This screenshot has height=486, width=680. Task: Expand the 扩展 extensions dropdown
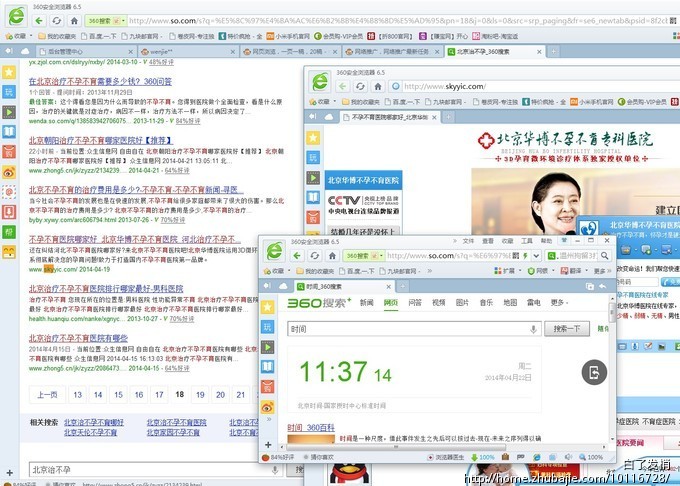pyautogui.click(x=520, y=271)
